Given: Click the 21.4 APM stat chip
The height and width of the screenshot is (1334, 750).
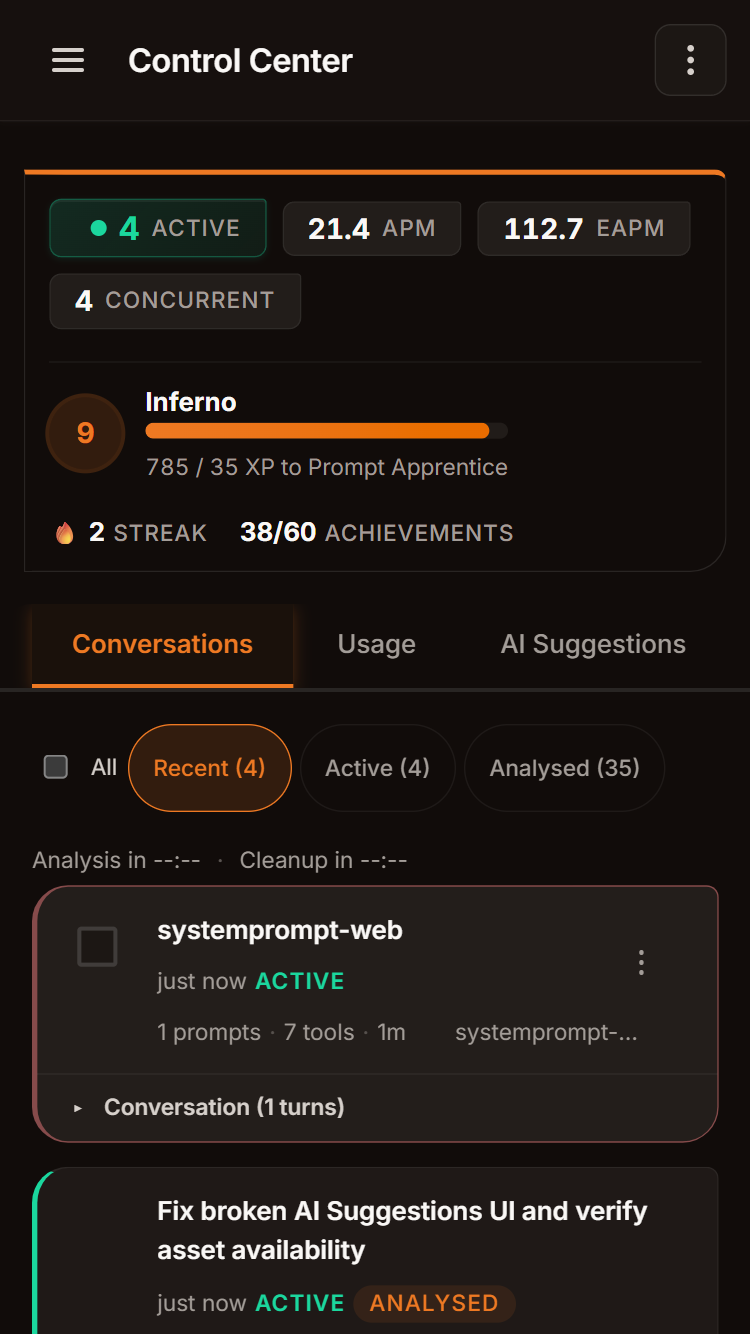Looking at the screenshot, I should (x=371, y=229).
